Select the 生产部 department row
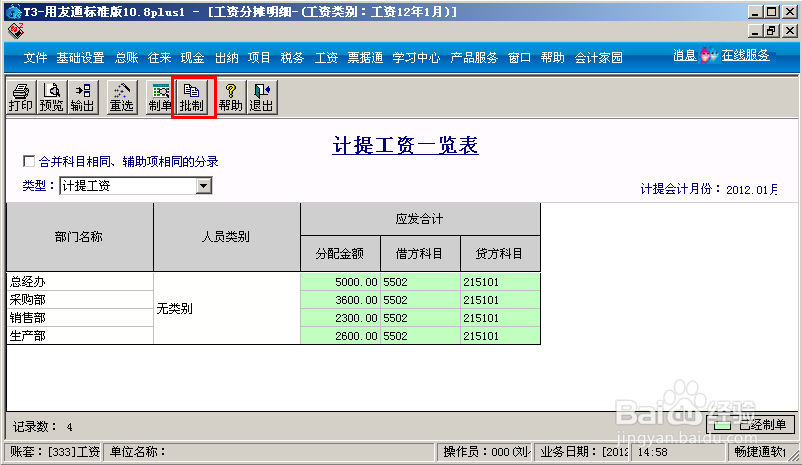The image size is (802, 465). click(x=80, y=336)
